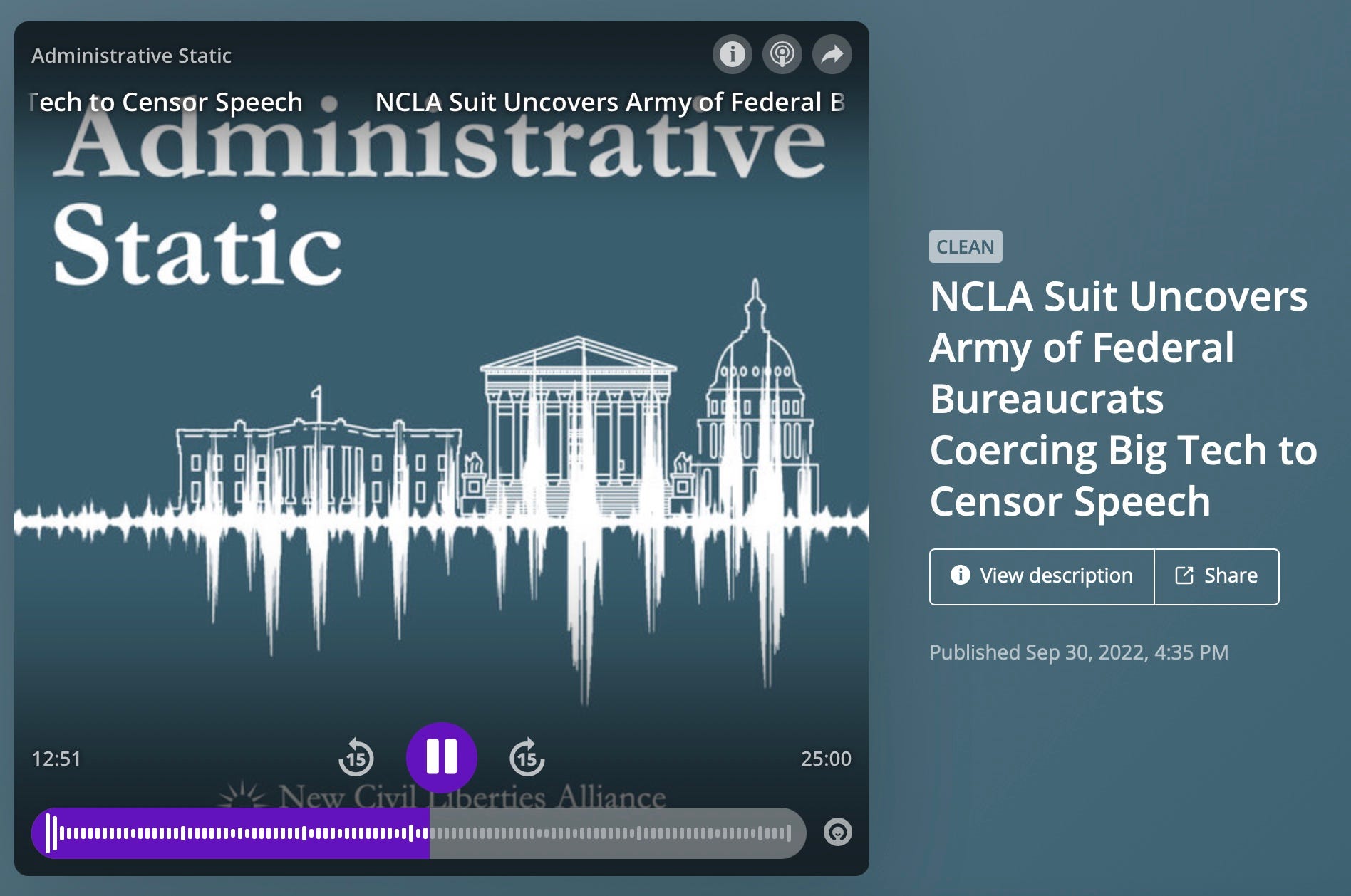Click the Administrative Static show title

(132, 56)
